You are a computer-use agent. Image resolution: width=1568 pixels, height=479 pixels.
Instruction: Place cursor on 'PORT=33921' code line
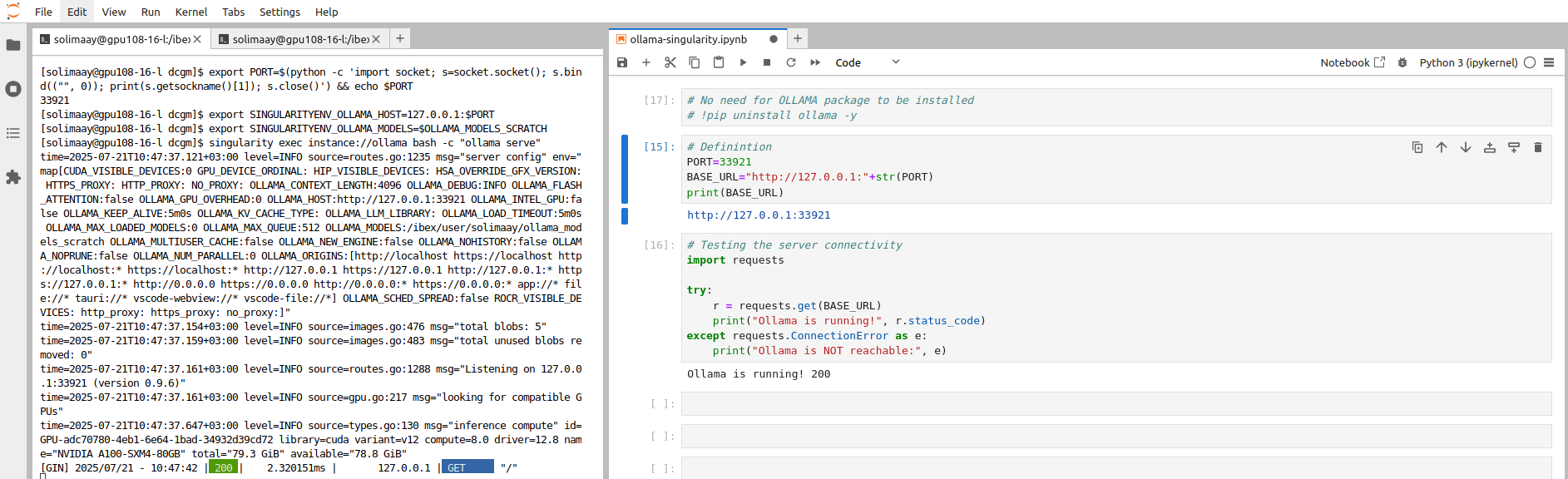(720, 162)
